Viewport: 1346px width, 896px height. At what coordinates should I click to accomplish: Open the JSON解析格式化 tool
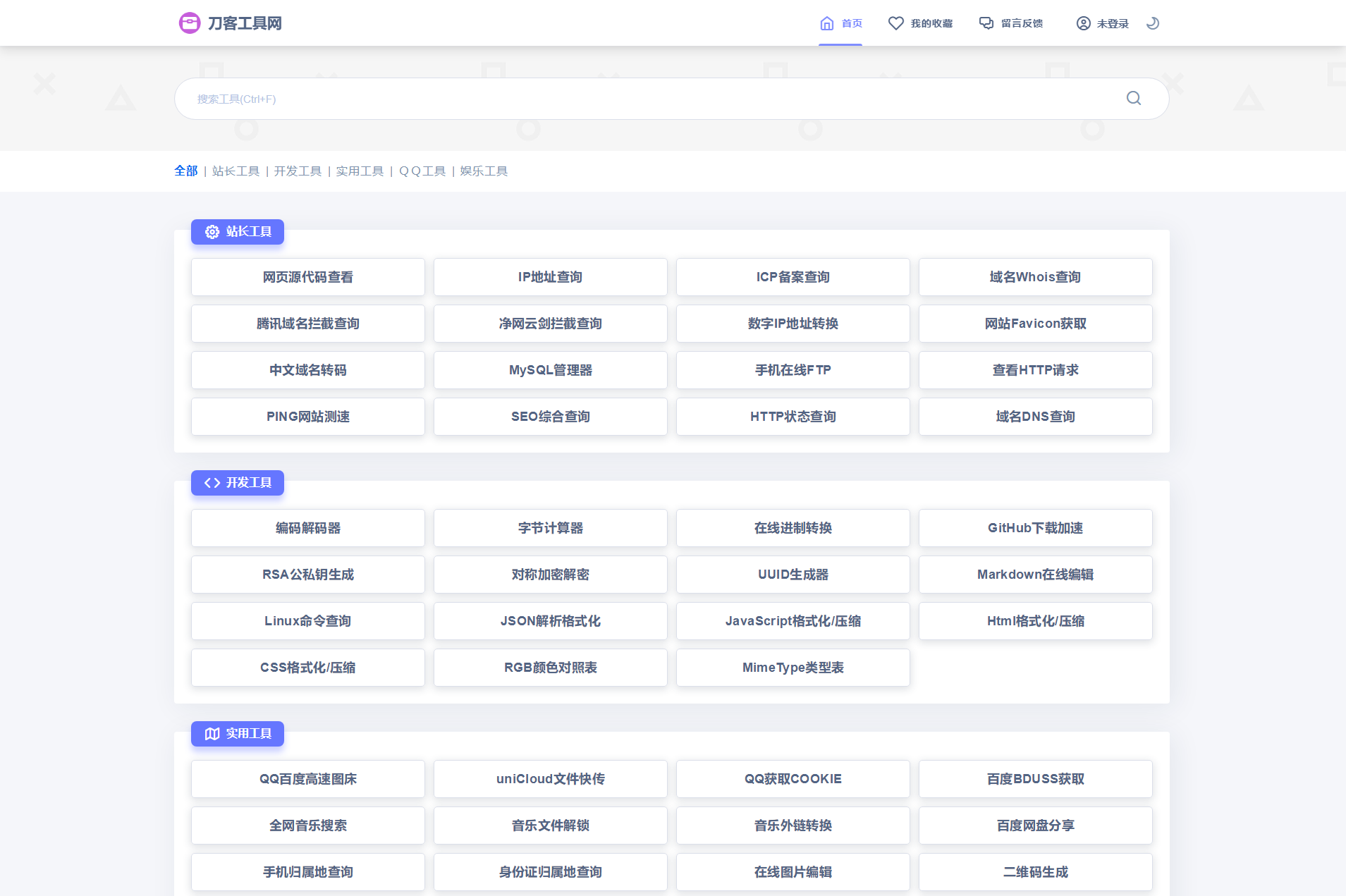[551, 621]
